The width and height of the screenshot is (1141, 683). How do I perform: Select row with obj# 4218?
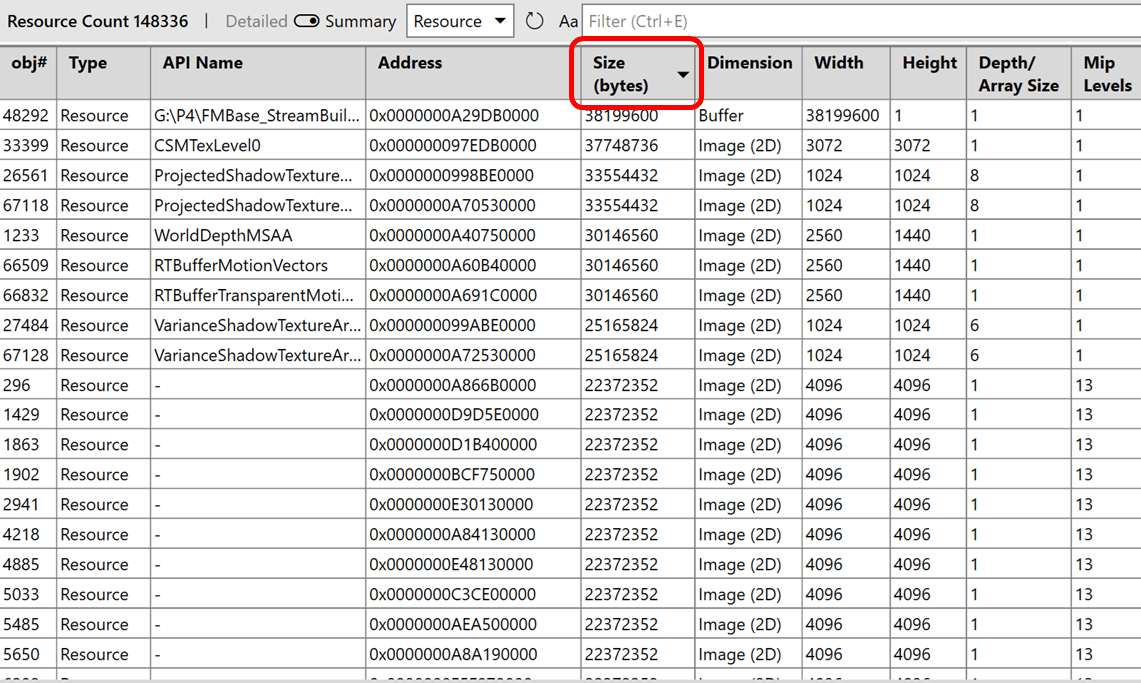pos(570,534)
